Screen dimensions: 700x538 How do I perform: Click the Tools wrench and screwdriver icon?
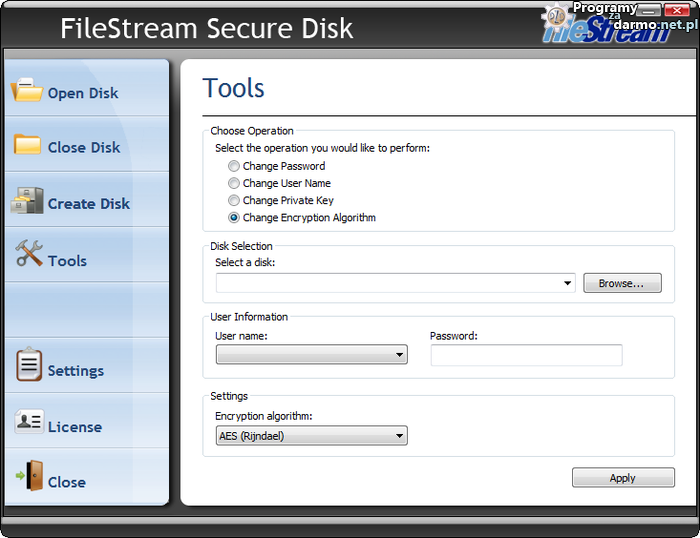point(28,254)
